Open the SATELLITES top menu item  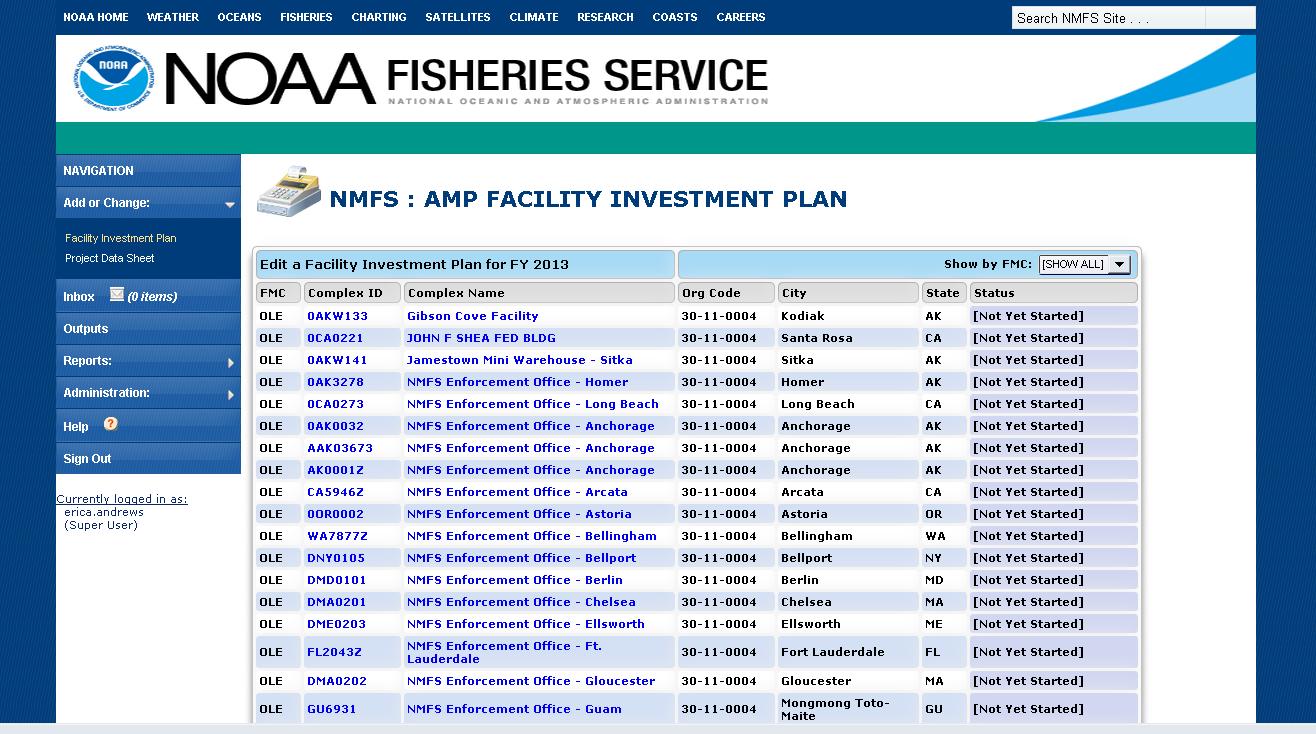pyautogui.click(x=457, y=17)
